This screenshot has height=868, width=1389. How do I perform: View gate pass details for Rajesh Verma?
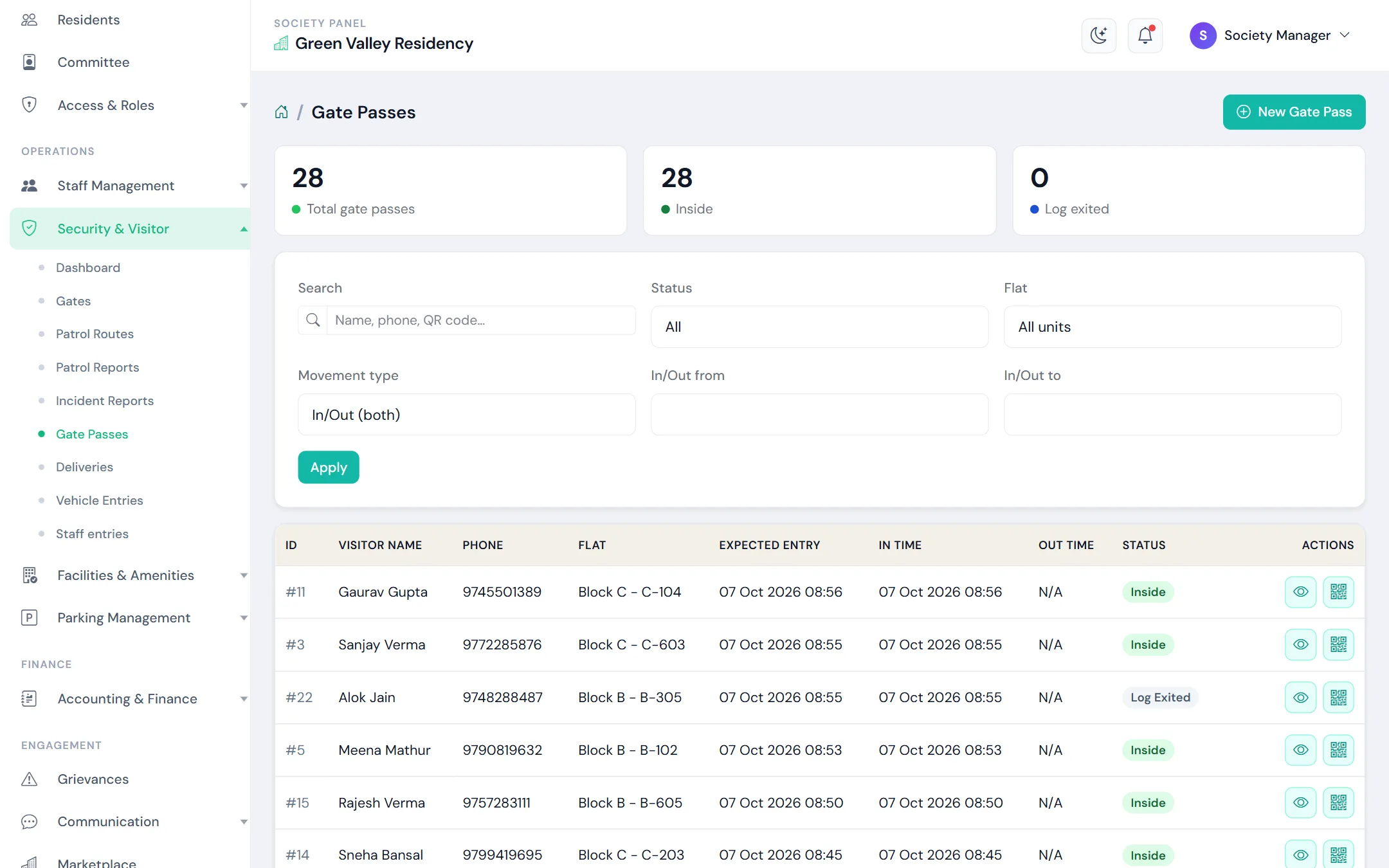[x=1300, y=803]
